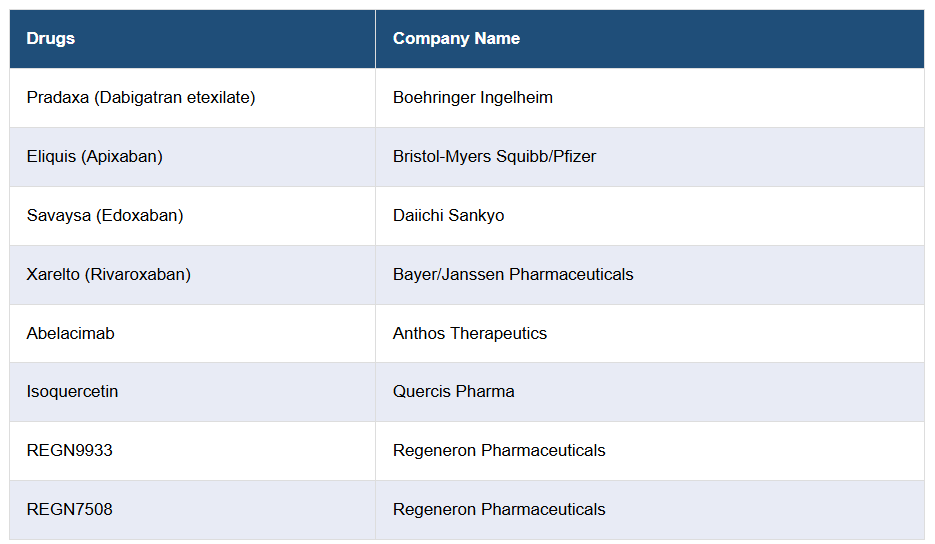Select the Xarelto (Rivaroxaban) drug cell

click(x=109, y=275)
